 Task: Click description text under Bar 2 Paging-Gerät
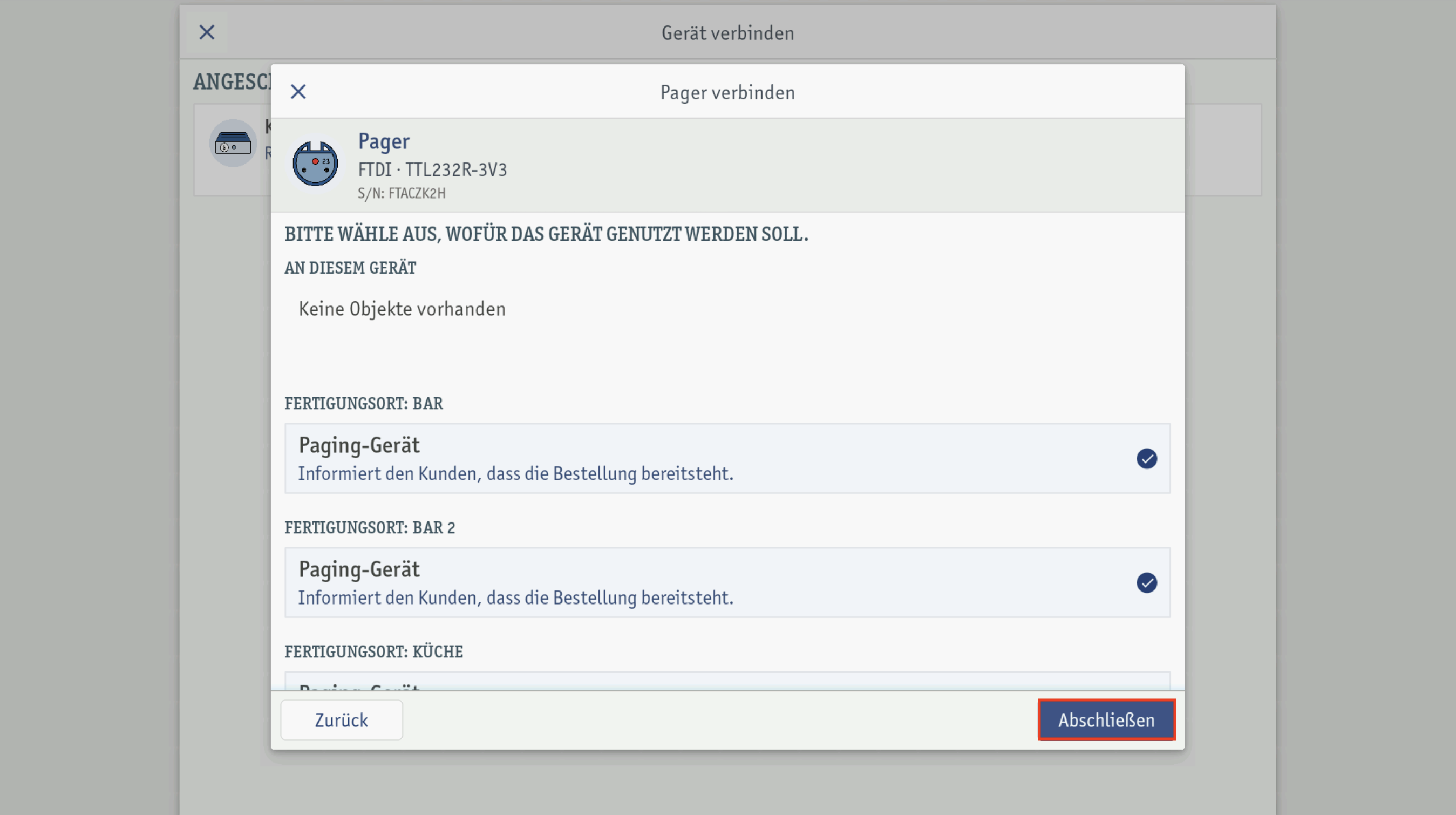[515, 598]
